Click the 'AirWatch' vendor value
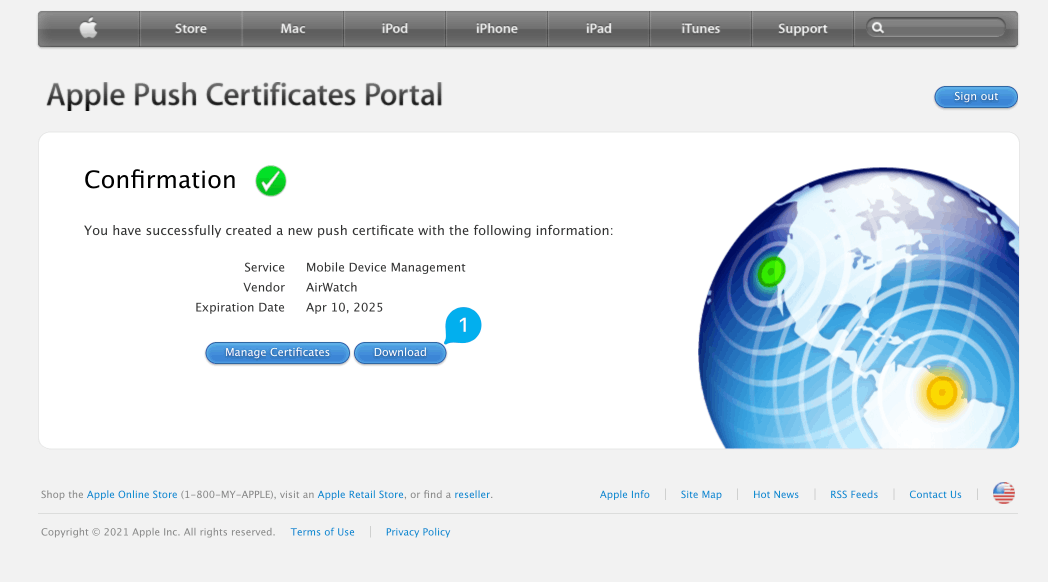The width and height of the screenshot is (1048, 582). [332, 287]
